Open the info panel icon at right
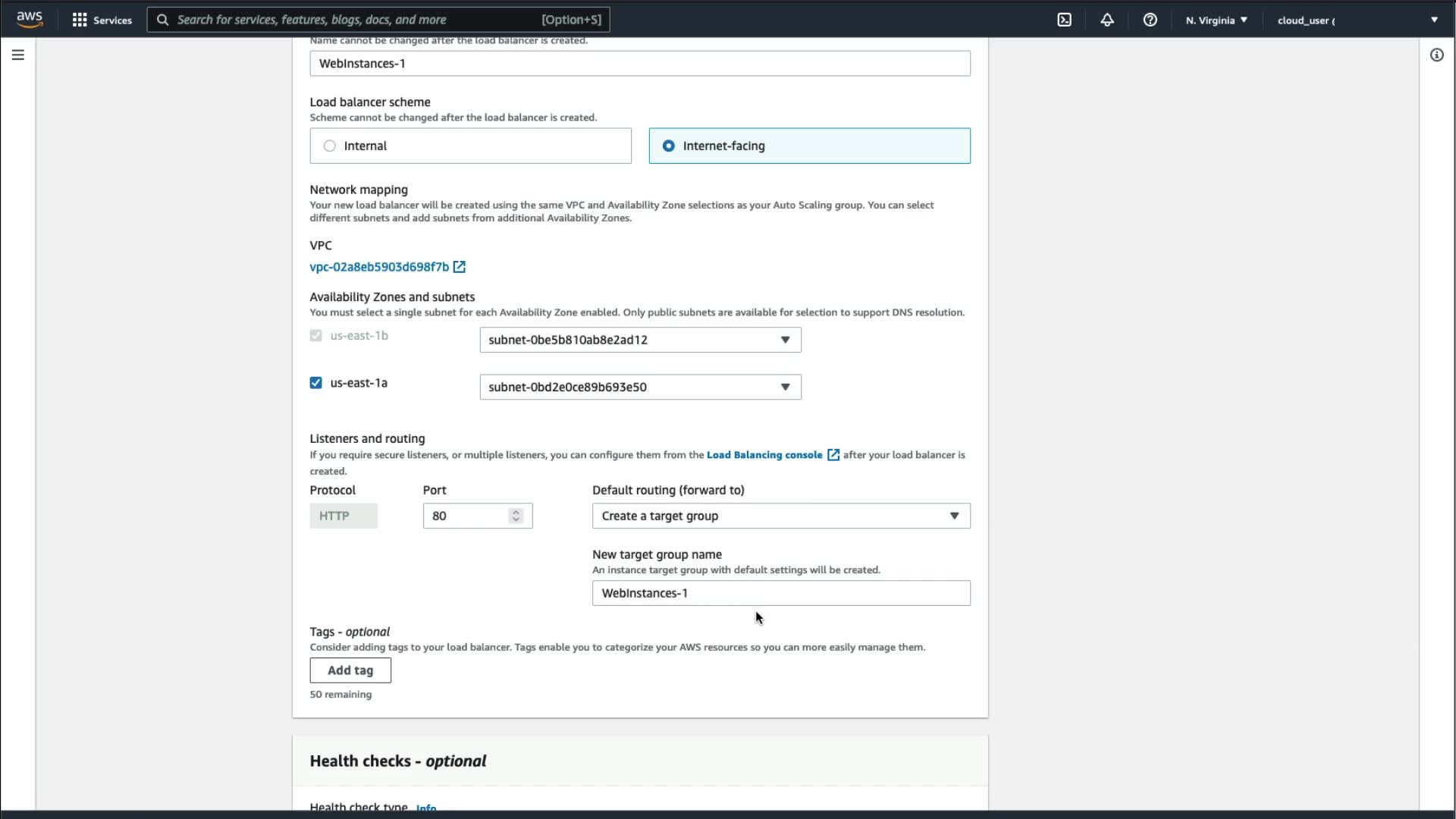This screenshot has width=1456, height=819. (x=1436, y=55)
